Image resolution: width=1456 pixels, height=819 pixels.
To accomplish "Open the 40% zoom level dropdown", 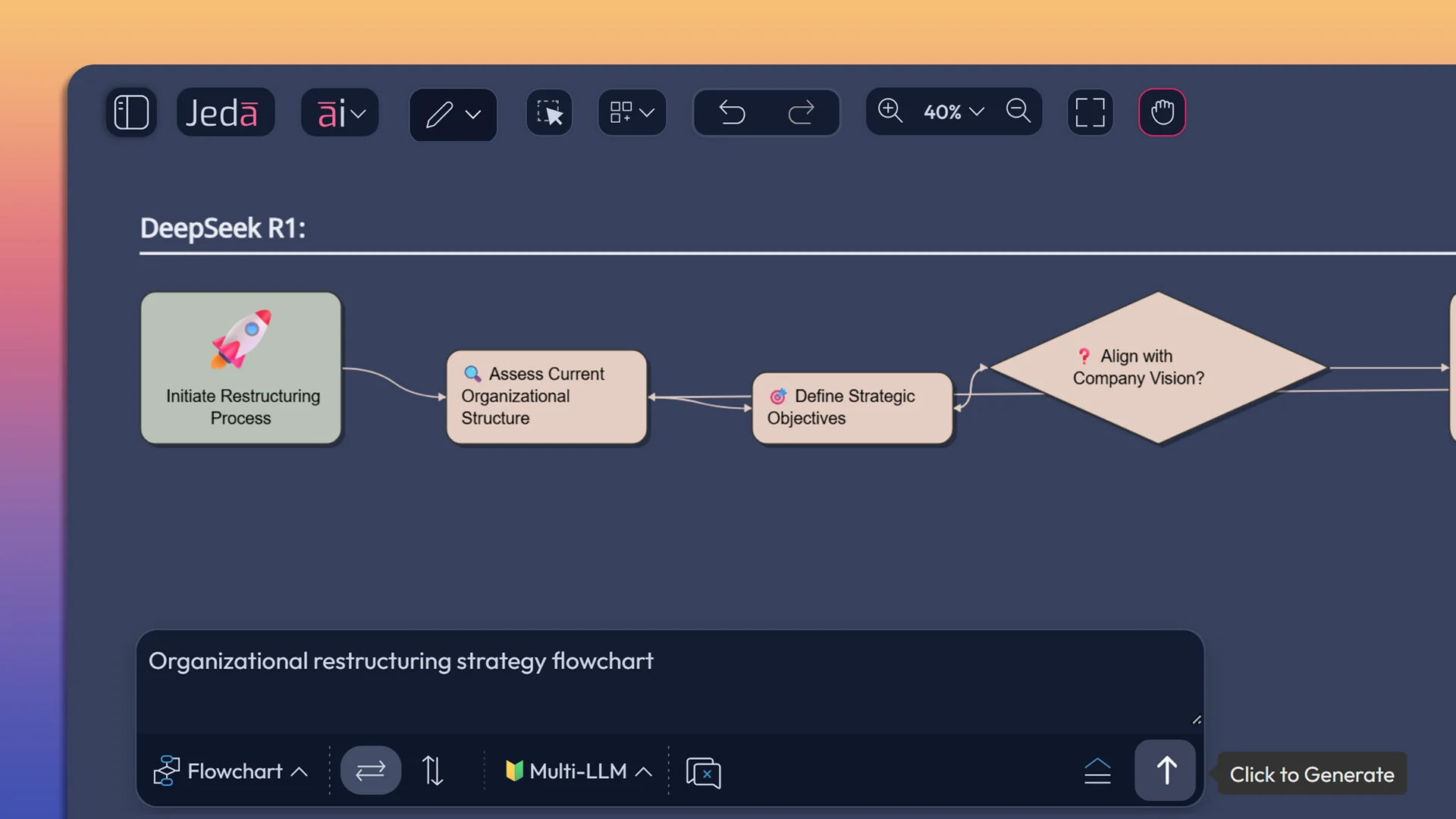I will [x=952, y=111].
